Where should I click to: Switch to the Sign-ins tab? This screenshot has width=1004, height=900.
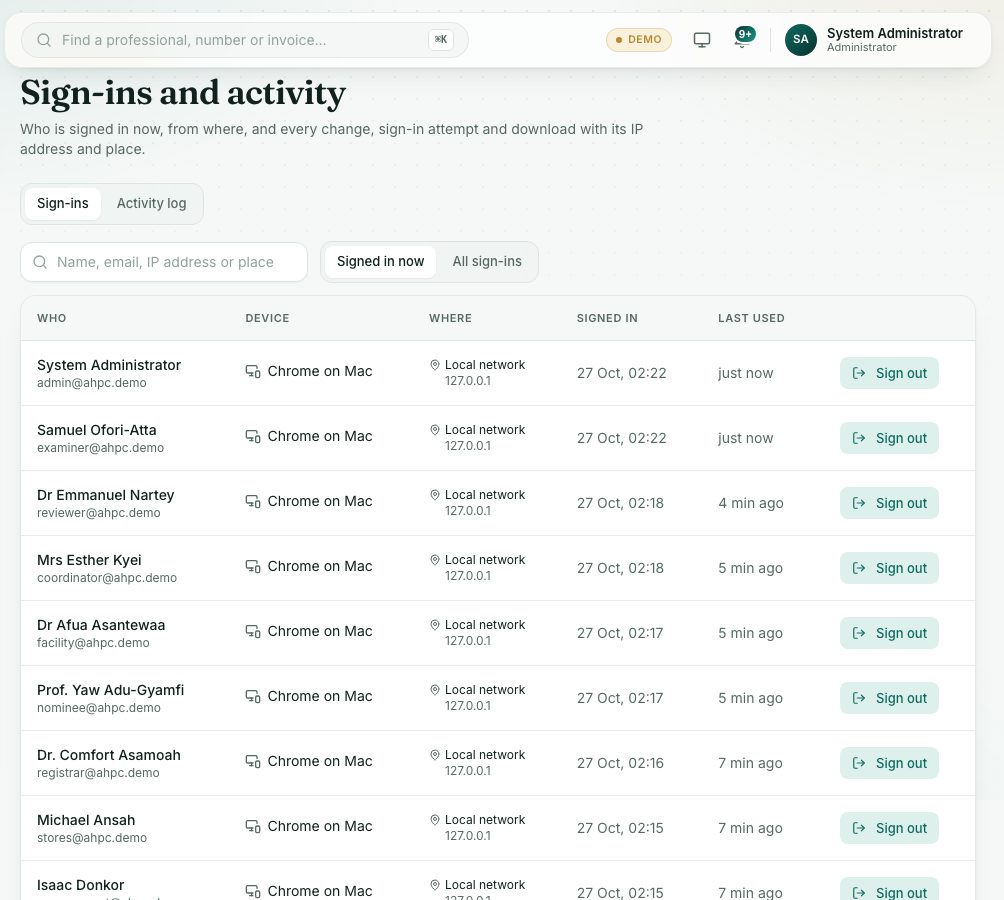[63, 204]
